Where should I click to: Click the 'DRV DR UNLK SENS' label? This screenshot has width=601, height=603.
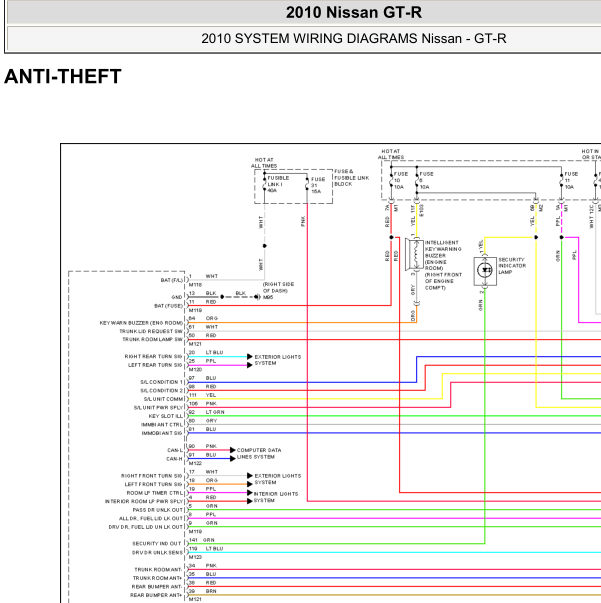click(x=157, y=553)
